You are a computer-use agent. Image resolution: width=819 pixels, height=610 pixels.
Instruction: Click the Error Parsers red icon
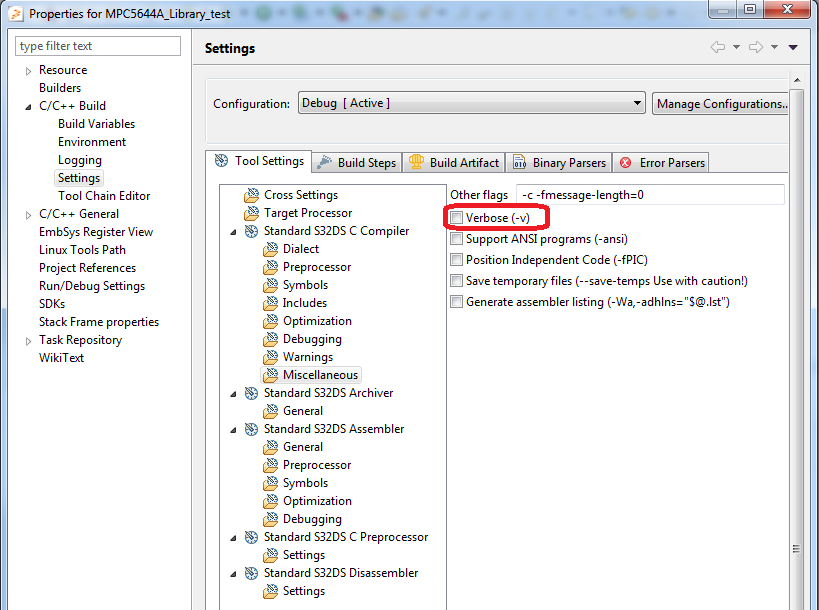625,163
